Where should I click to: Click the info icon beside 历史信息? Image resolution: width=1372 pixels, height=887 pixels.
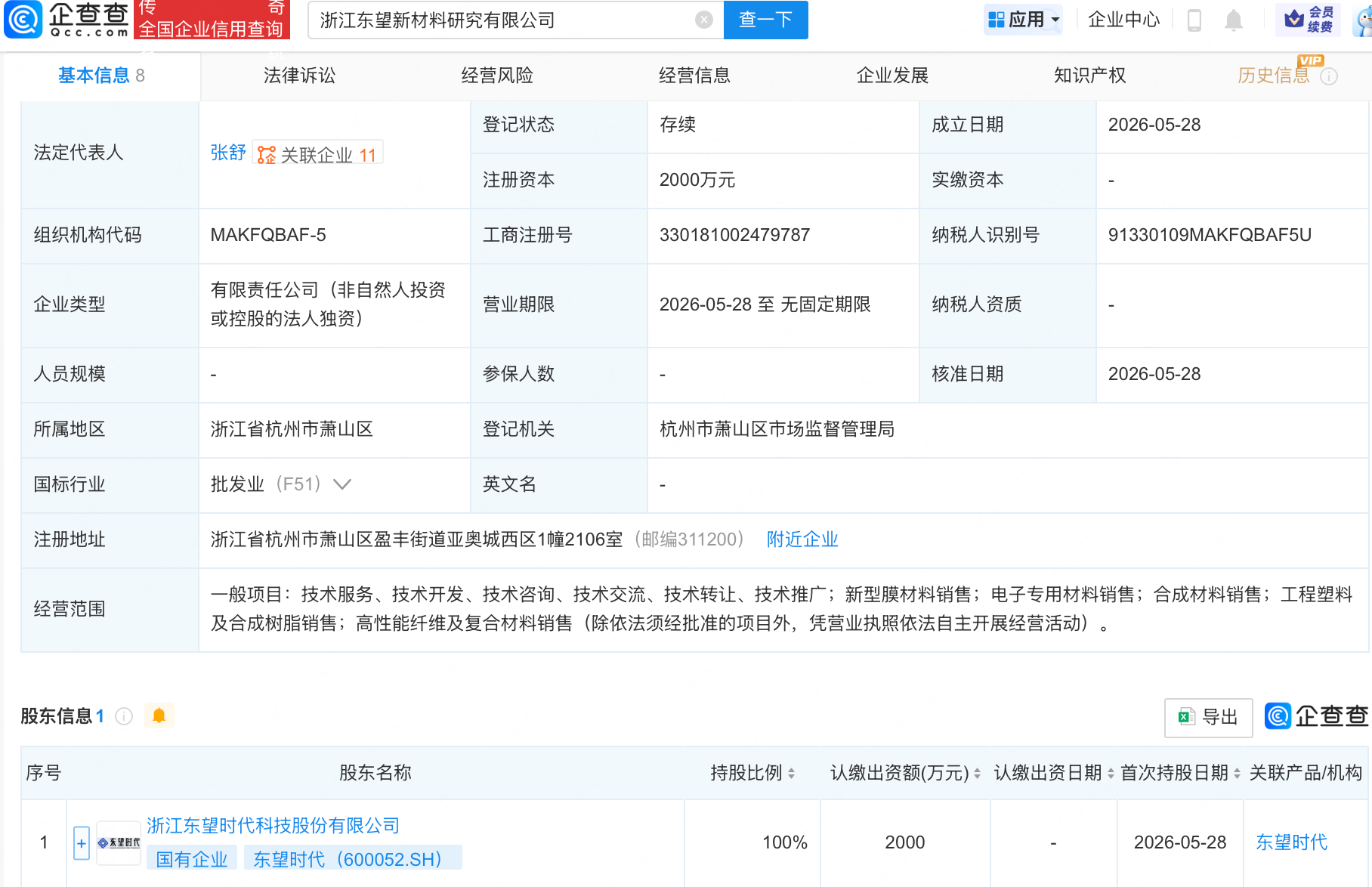1329,76
